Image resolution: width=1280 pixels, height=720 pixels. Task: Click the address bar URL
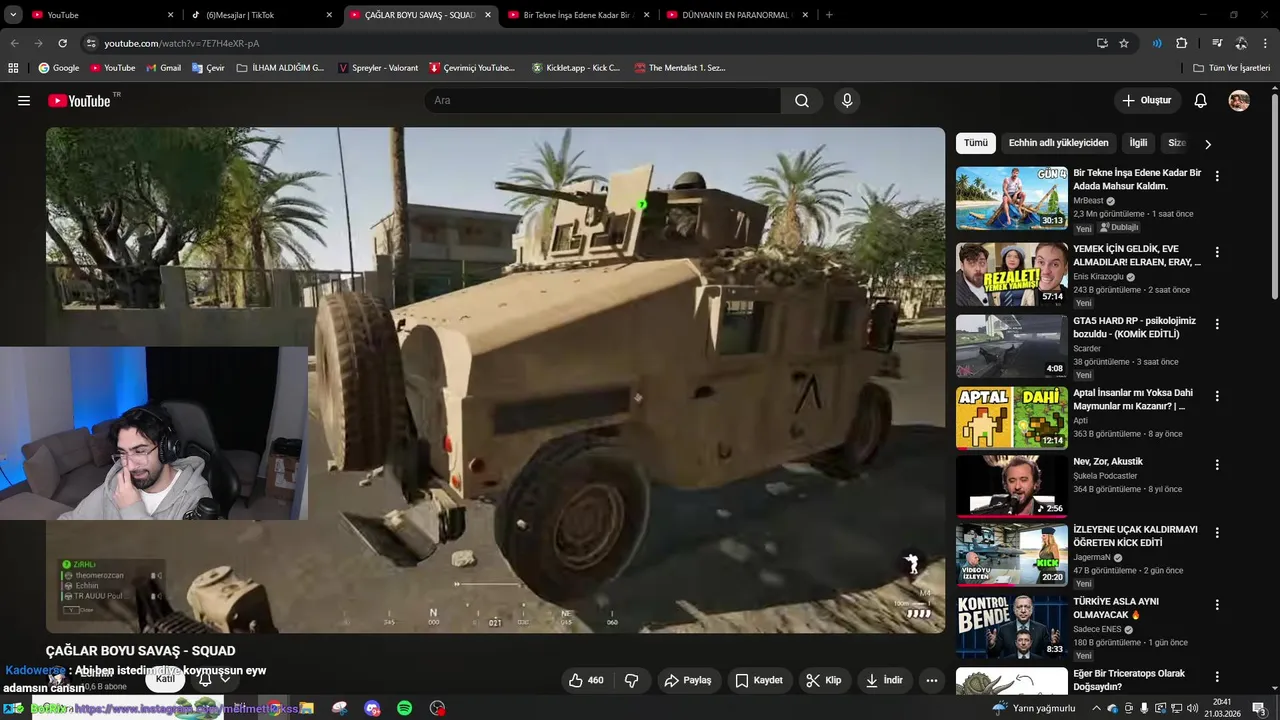pyautogui.click(x=182, y=43)
